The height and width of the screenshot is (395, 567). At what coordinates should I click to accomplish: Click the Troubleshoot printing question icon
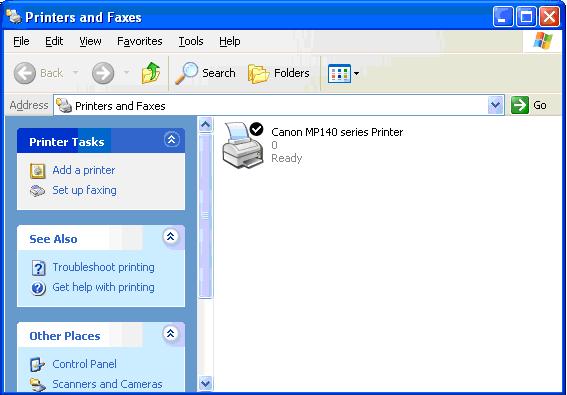38,268
